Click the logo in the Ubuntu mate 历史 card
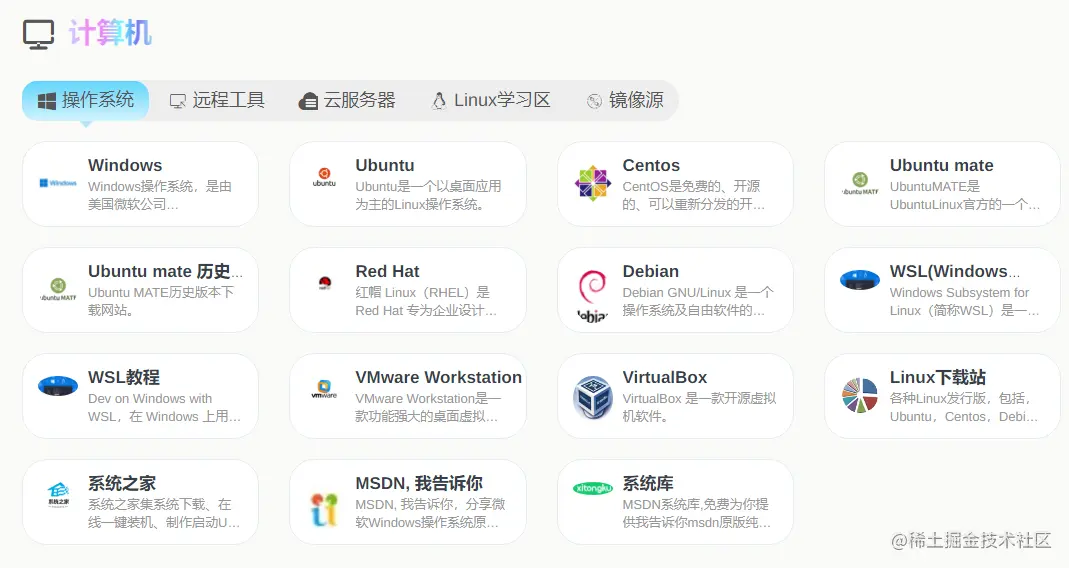1069x568 pixels. [x=58, y=289]
